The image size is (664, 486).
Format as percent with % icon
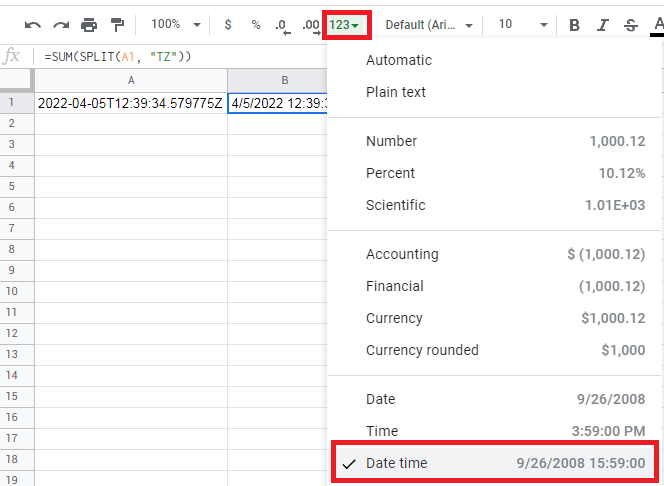pos(256,25)
